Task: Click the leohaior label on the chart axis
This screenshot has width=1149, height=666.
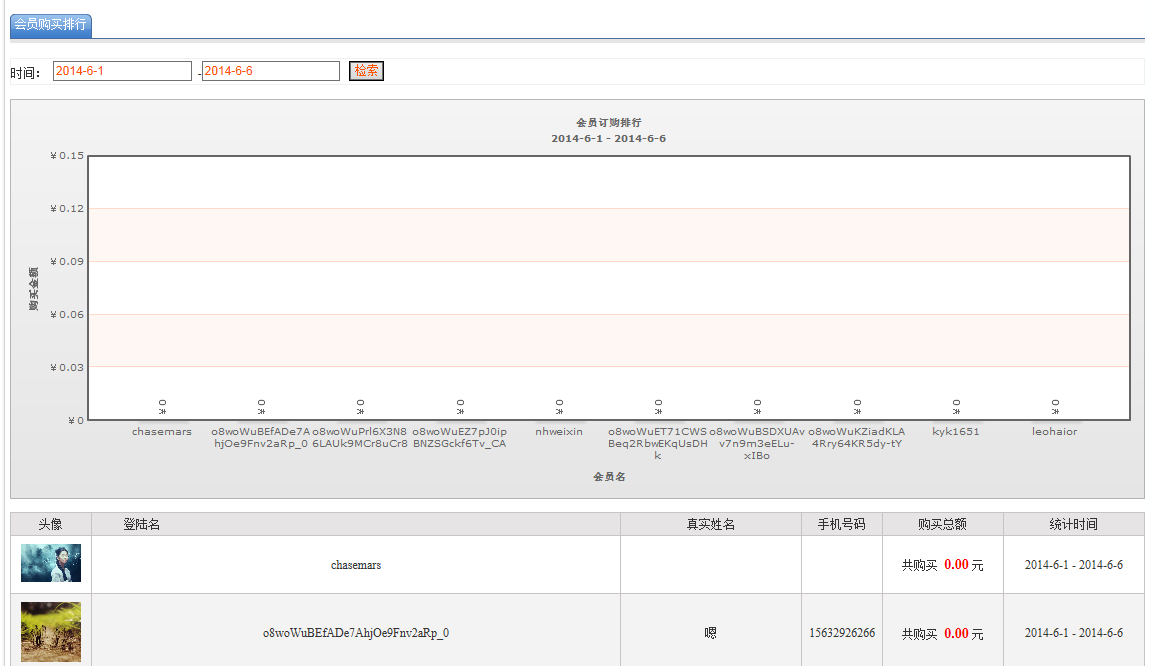Action: pyautogui.click(x=1055, y=432)
